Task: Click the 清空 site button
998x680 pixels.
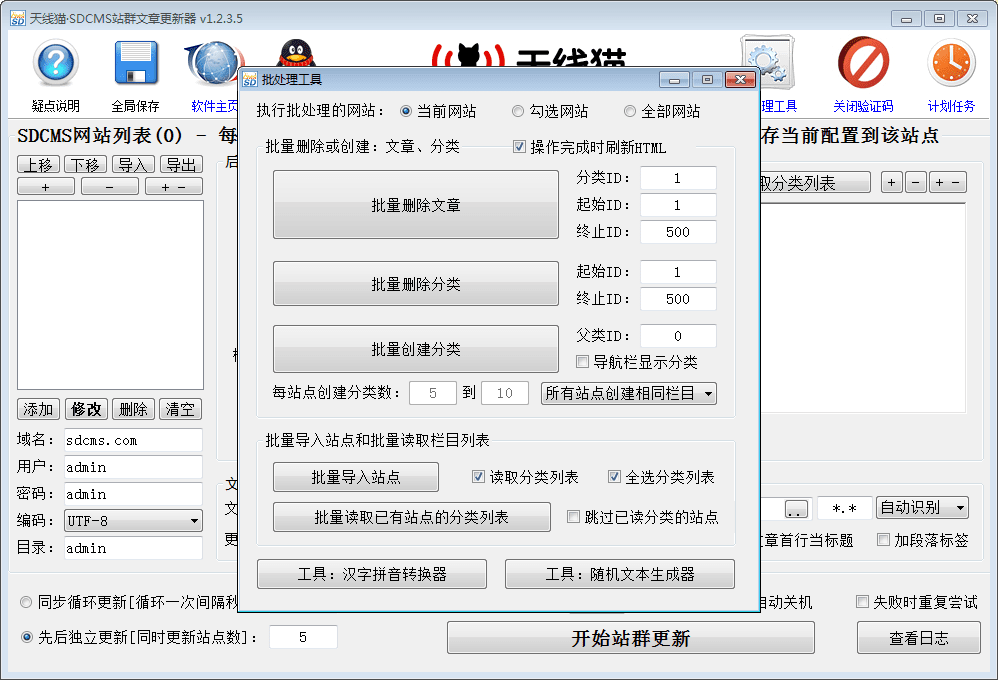Action: coord(180,409)
